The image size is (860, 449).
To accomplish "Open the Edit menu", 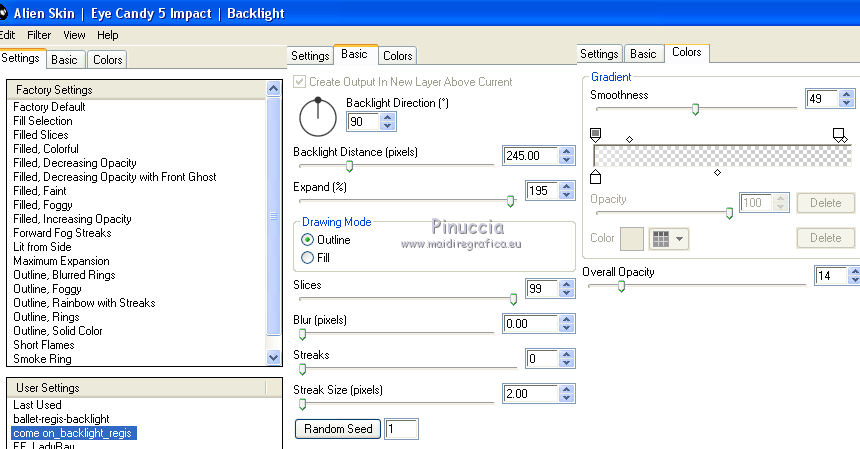I will tap(7, 35).
